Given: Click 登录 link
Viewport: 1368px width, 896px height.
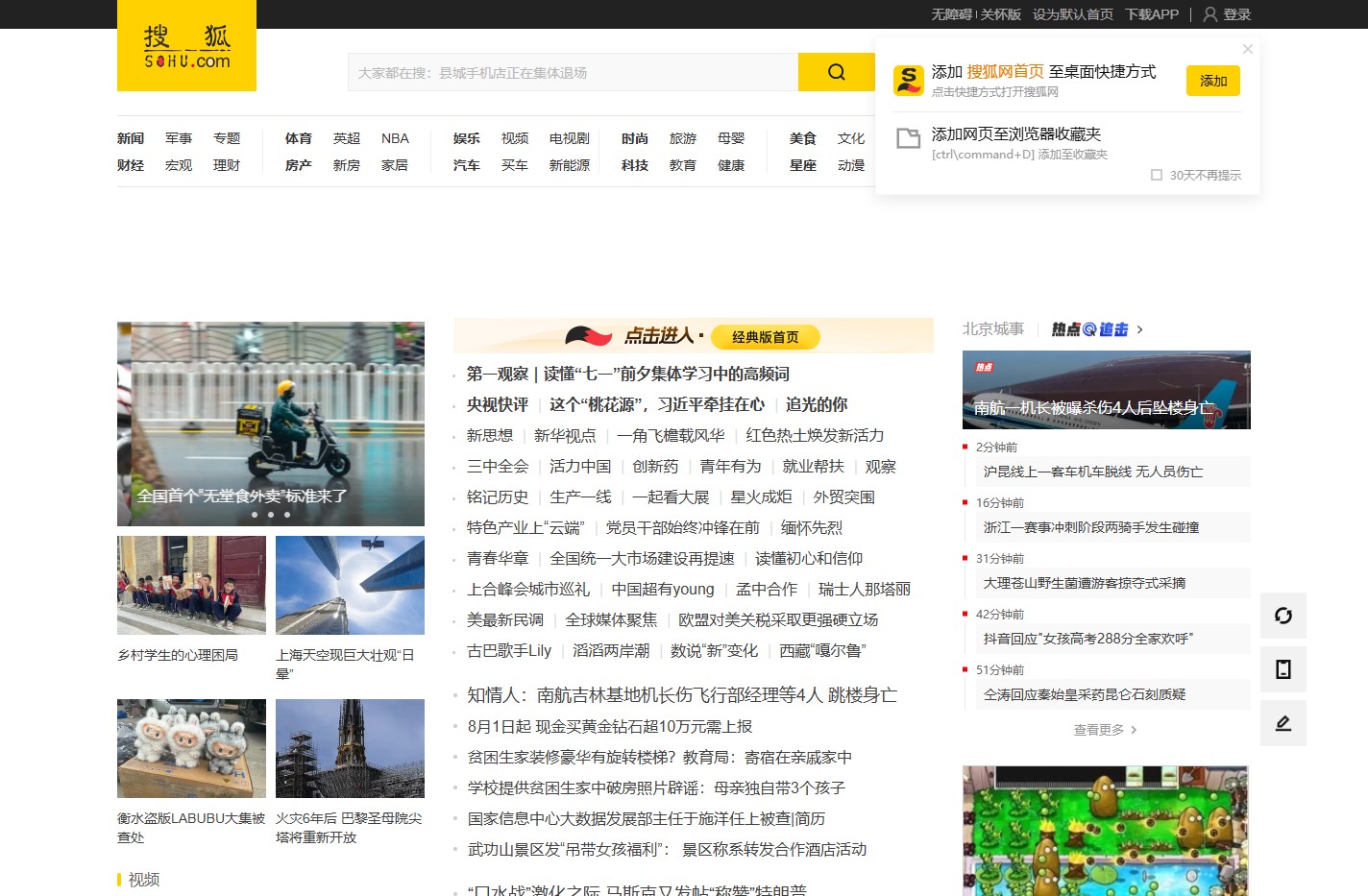Looking at the screenshot, I should 1237,14.
